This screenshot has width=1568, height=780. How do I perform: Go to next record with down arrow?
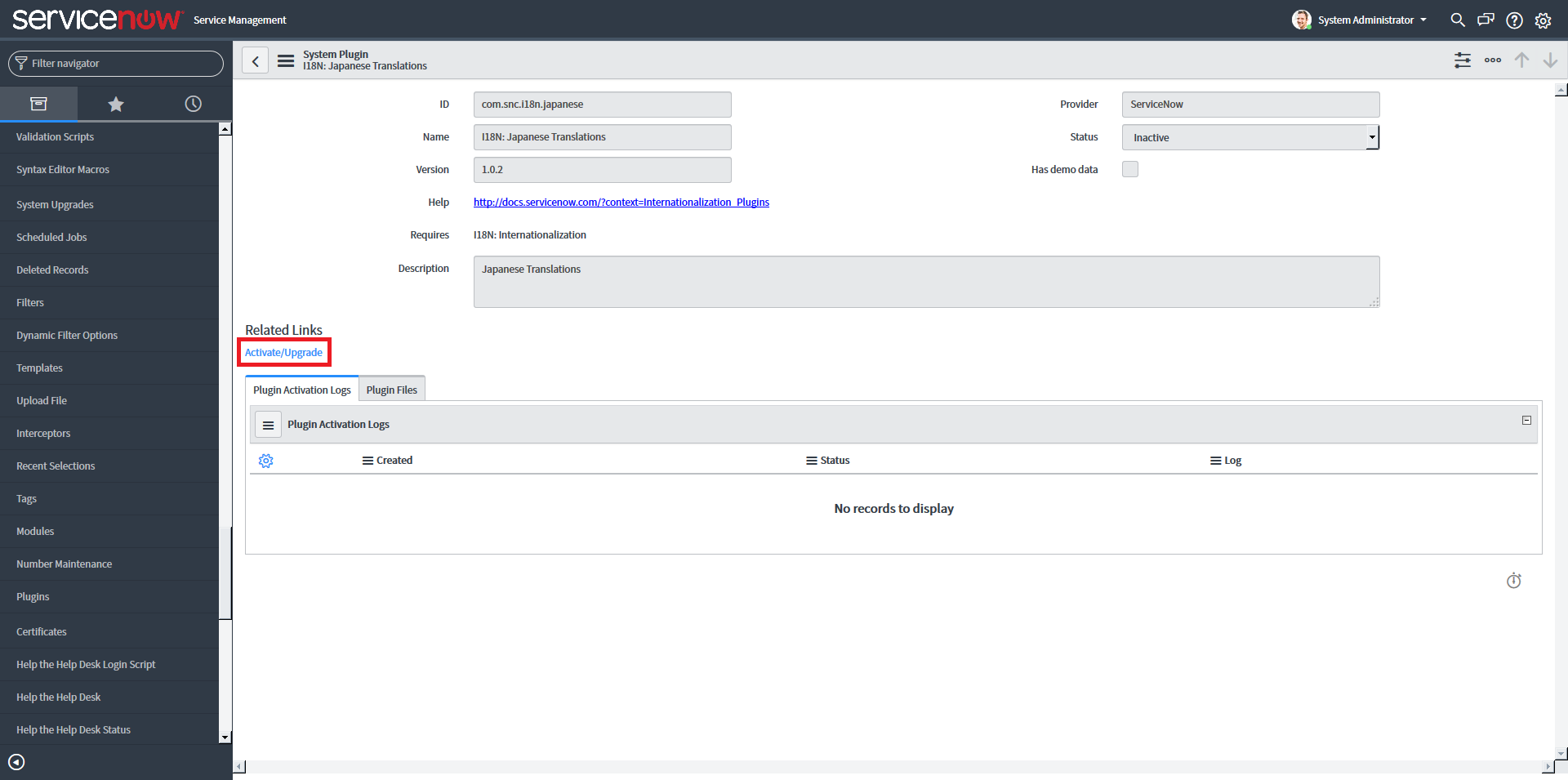coord(1550,60)
